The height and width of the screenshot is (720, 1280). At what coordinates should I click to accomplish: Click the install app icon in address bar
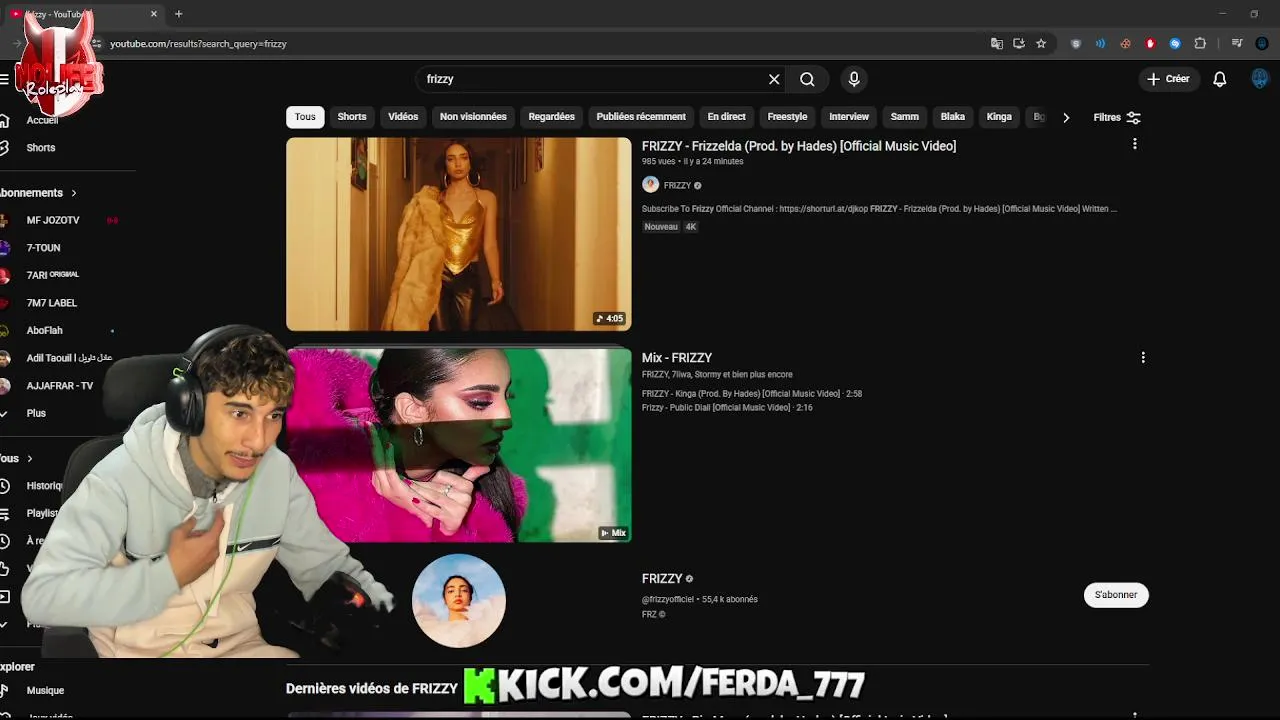click(1018, 44)
